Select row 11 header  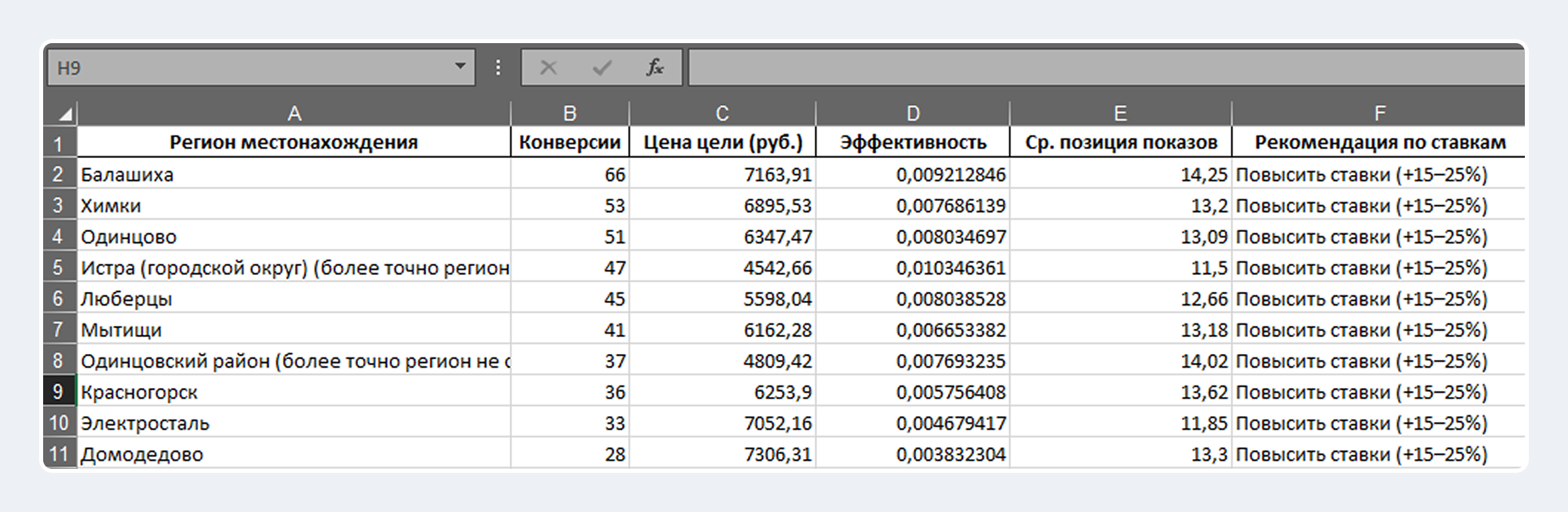click(x=59, y=453)
